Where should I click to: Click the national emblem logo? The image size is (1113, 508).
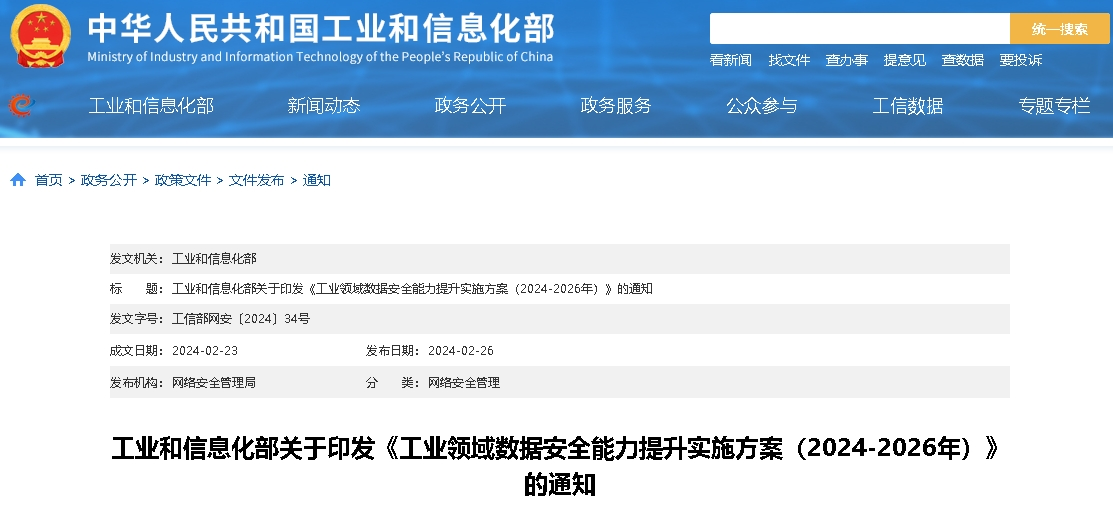click(40, 35)
